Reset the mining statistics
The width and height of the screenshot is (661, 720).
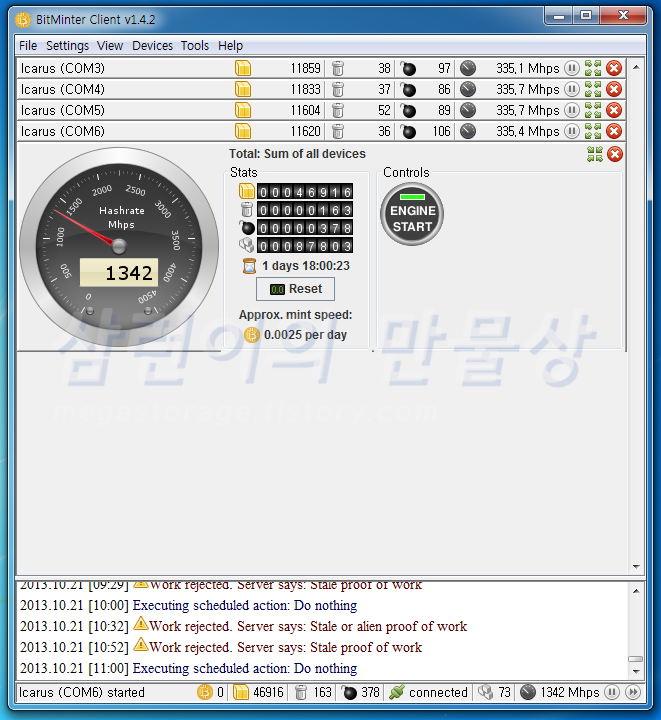[x=295, y=289]
